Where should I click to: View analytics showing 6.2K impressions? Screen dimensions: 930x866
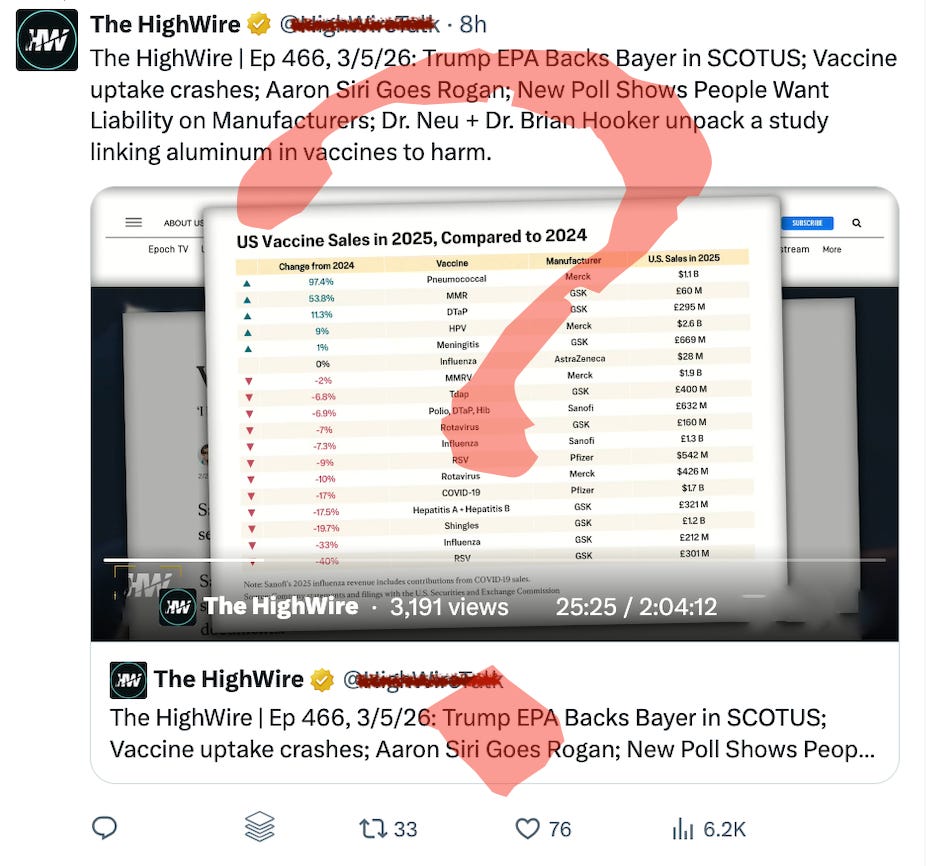pyautogui.click(x=709, y=829)
